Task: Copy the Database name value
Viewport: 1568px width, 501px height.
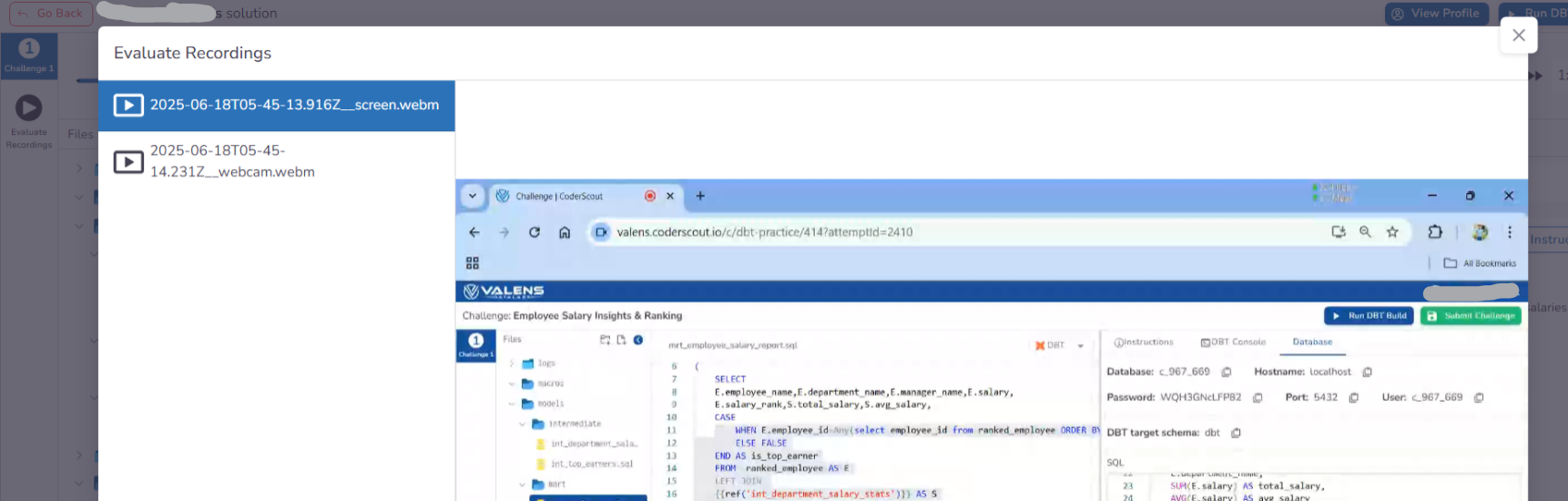Action: (x=1227, y=373)
